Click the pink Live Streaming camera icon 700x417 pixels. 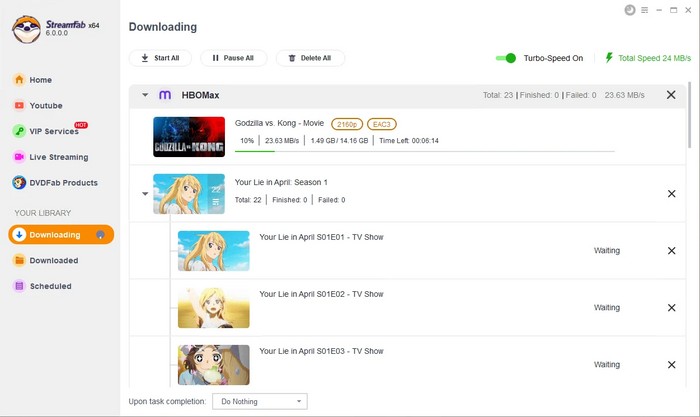[19, 157]
